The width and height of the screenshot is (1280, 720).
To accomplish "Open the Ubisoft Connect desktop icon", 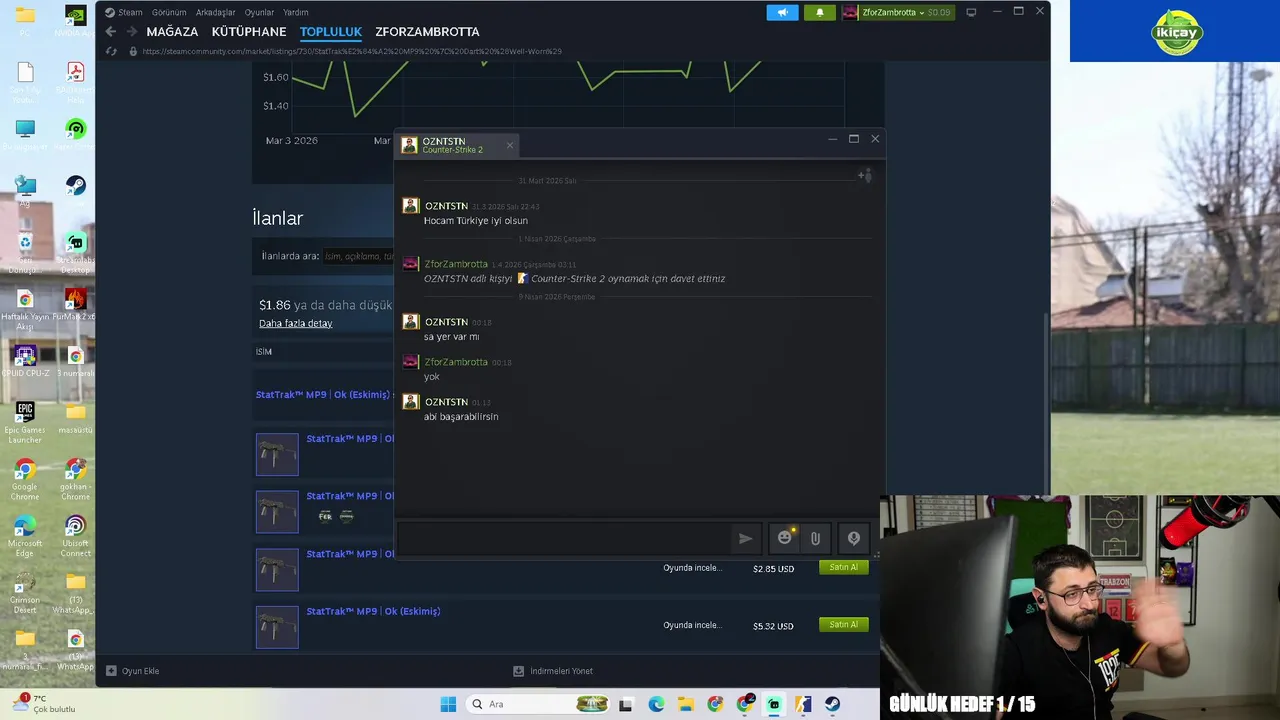I will pyautogui.click(x=75, y=537).
